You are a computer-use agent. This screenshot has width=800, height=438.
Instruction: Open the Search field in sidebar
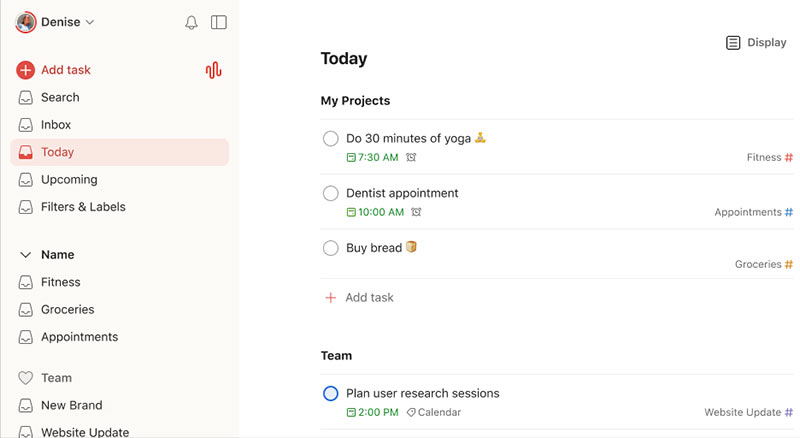click(x=60, y=98)
